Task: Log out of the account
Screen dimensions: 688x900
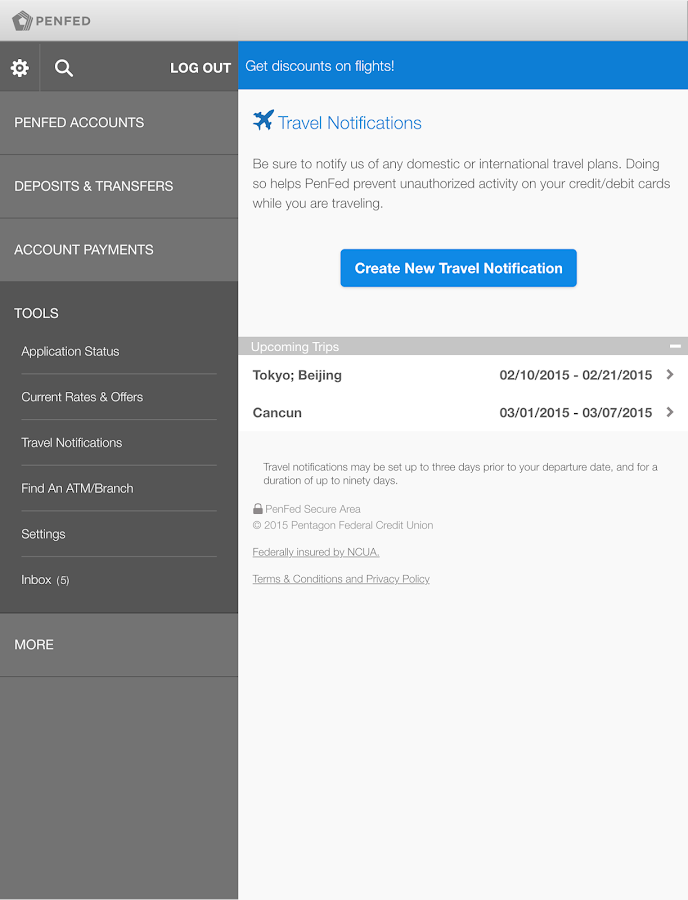Action: 200,68
